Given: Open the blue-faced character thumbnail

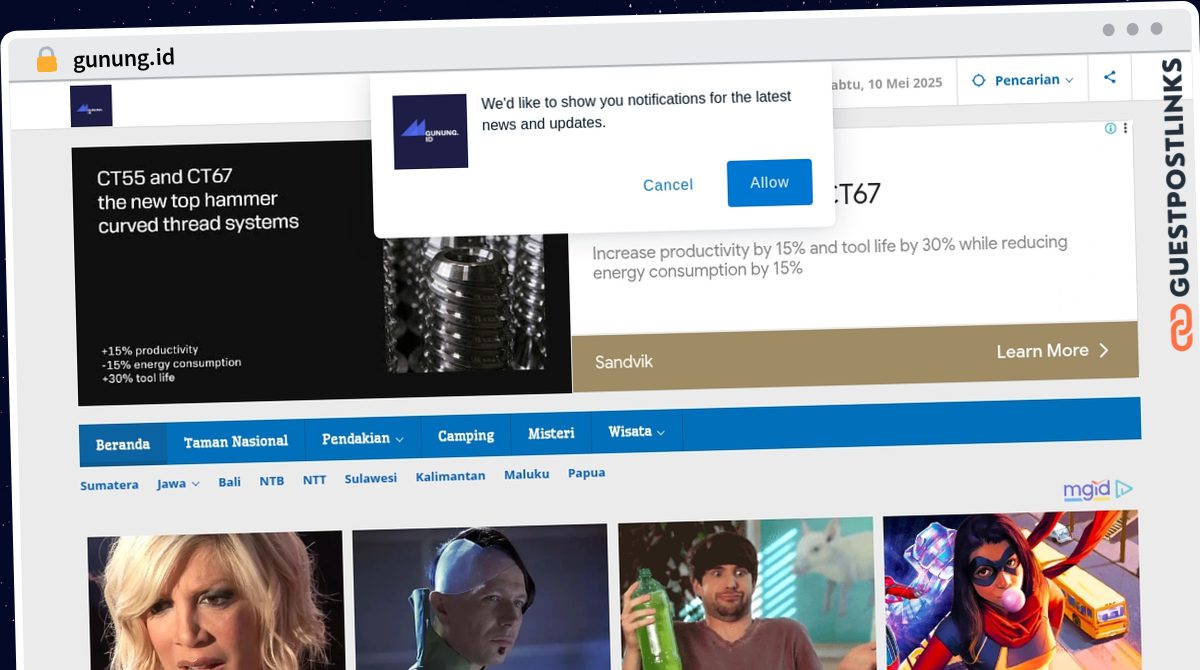Looking at the screenshot, I should (x=480, y=597).
